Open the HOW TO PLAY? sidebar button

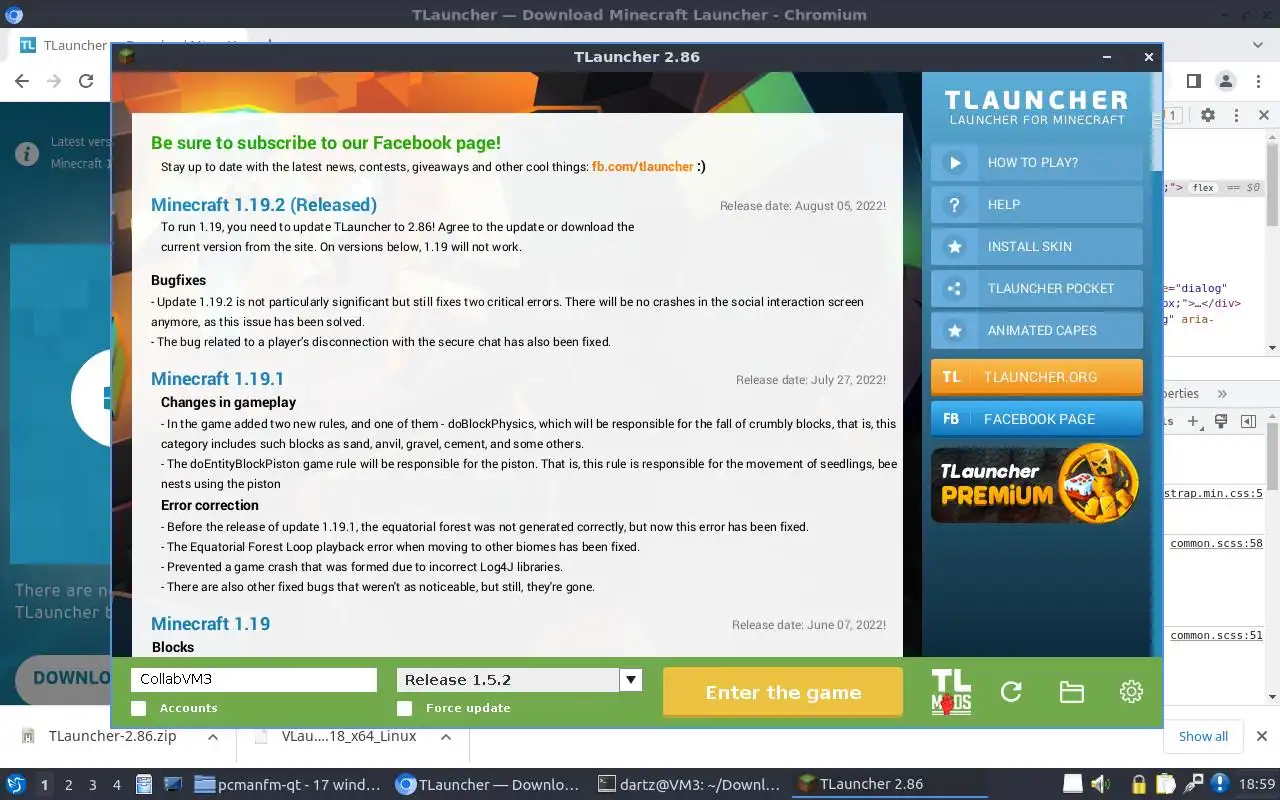point(1036,162)
